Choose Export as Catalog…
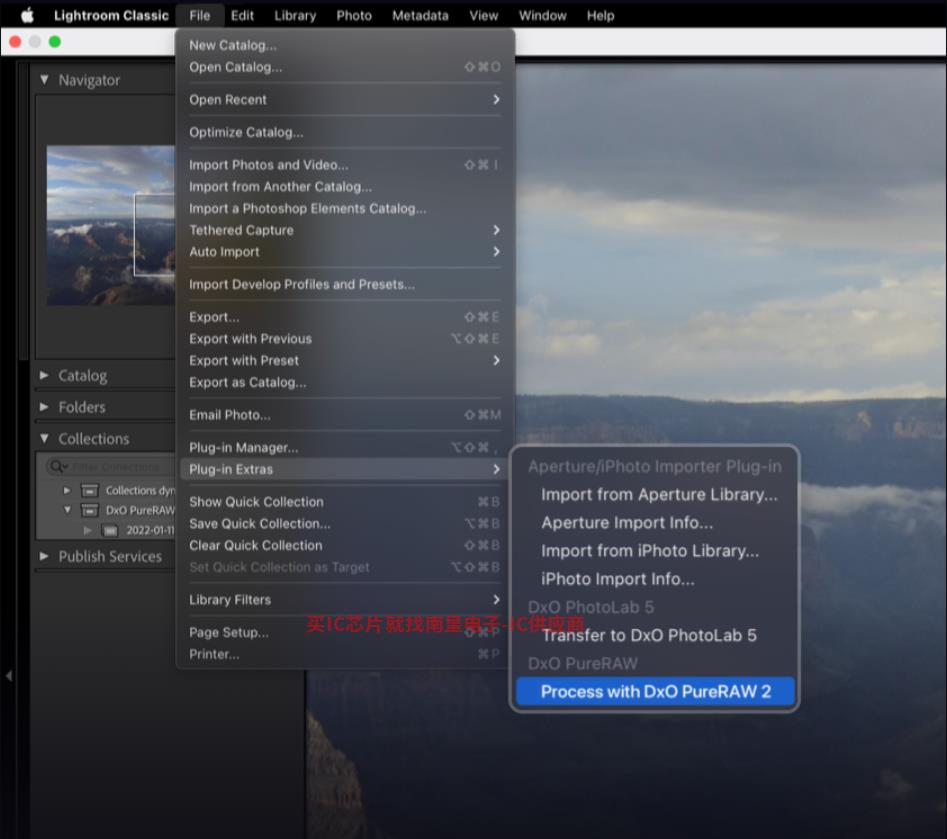The image size is (947, 839). 345,382
